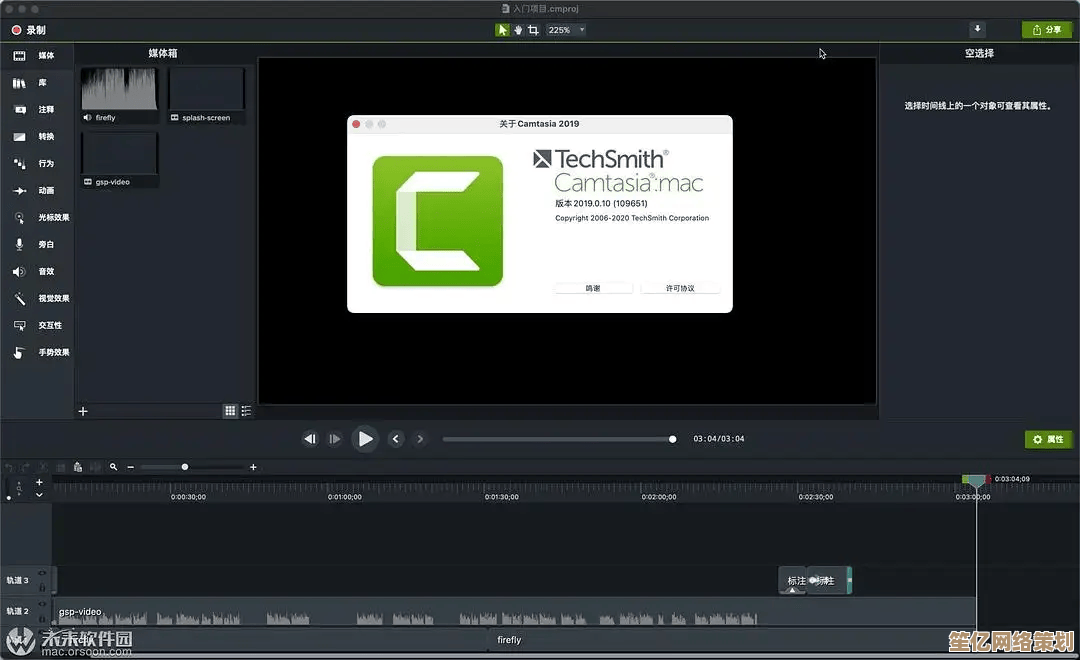The width and height of the screenshot is (1080, 660).
Task: Toggle visibility of 轨道 3 track
Action: [x=42, y=573]
